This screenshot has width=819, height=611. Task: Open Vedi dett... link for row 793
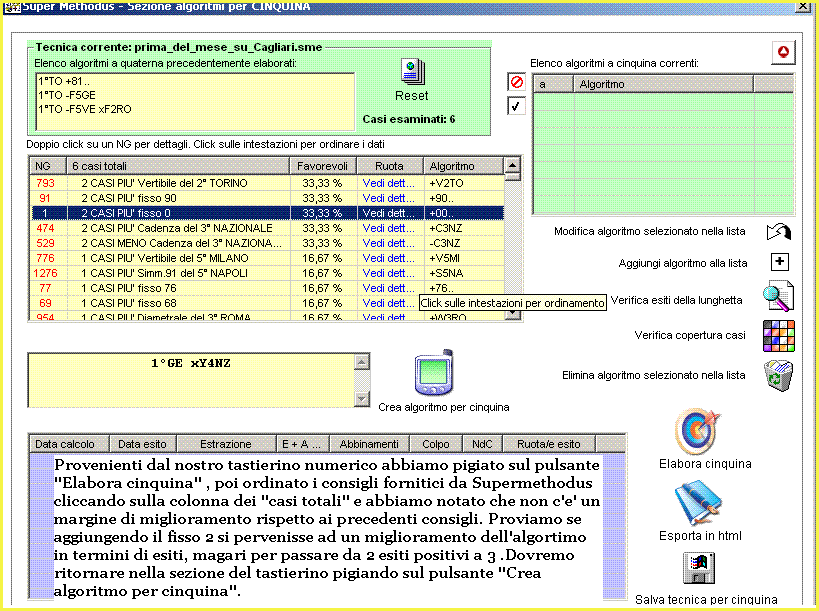pyautogui.click(x=388, y=183)
